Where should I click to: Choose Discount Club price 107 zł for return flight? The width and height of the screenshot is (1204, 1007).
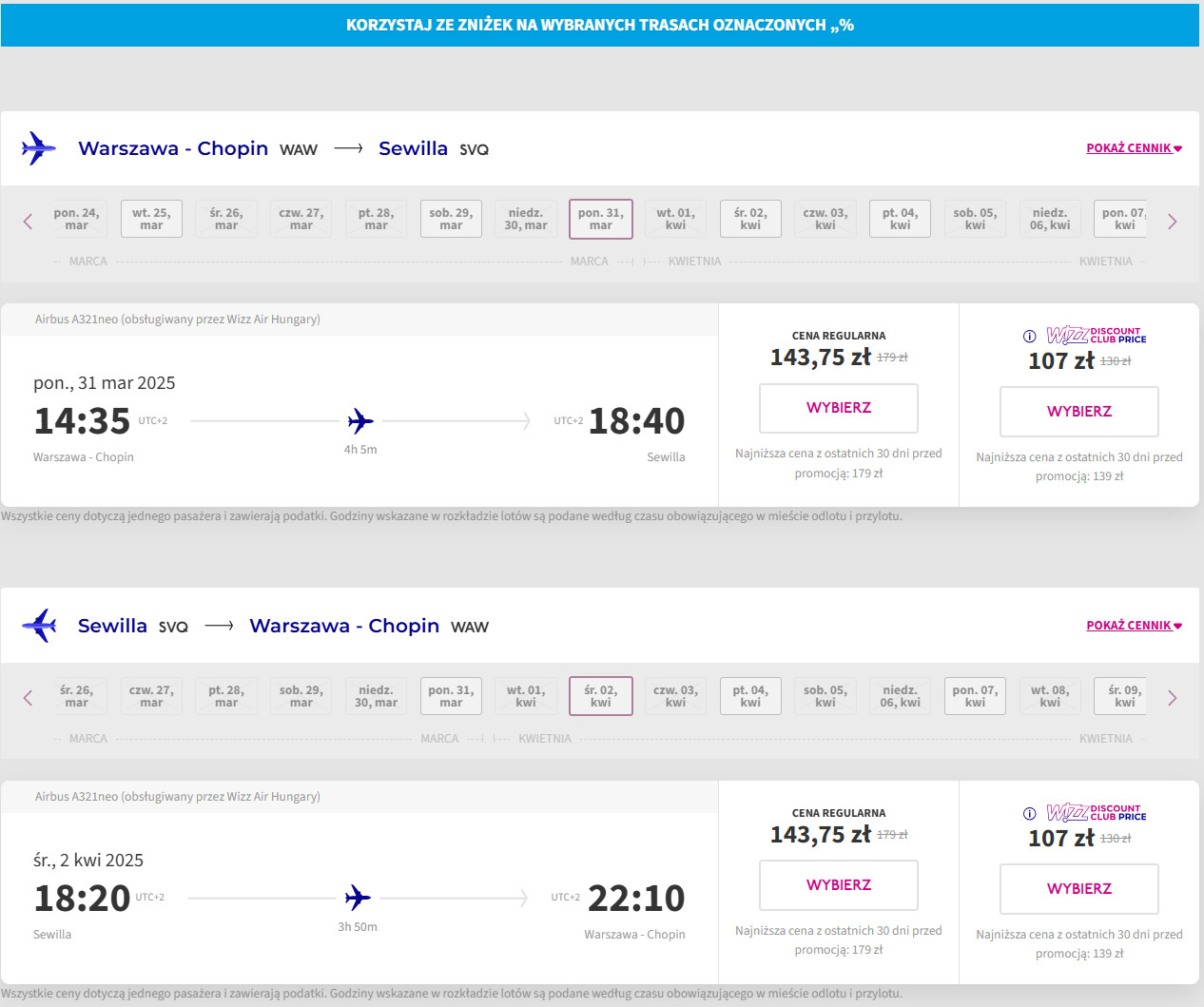(1078, 889)
